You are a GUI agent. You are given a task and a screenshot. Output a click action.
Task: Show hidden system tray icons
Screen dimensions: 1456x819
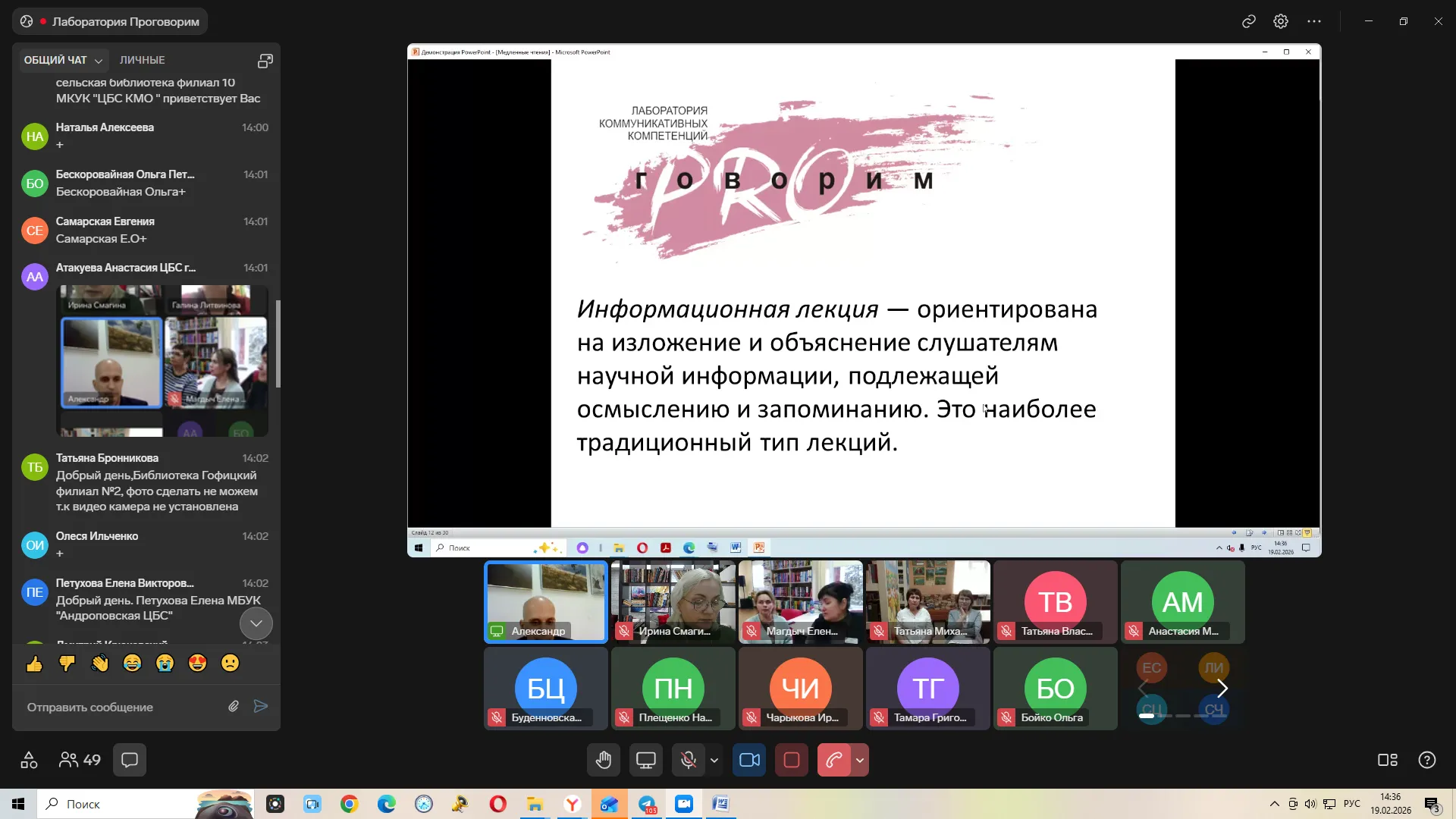[1274, 804]
